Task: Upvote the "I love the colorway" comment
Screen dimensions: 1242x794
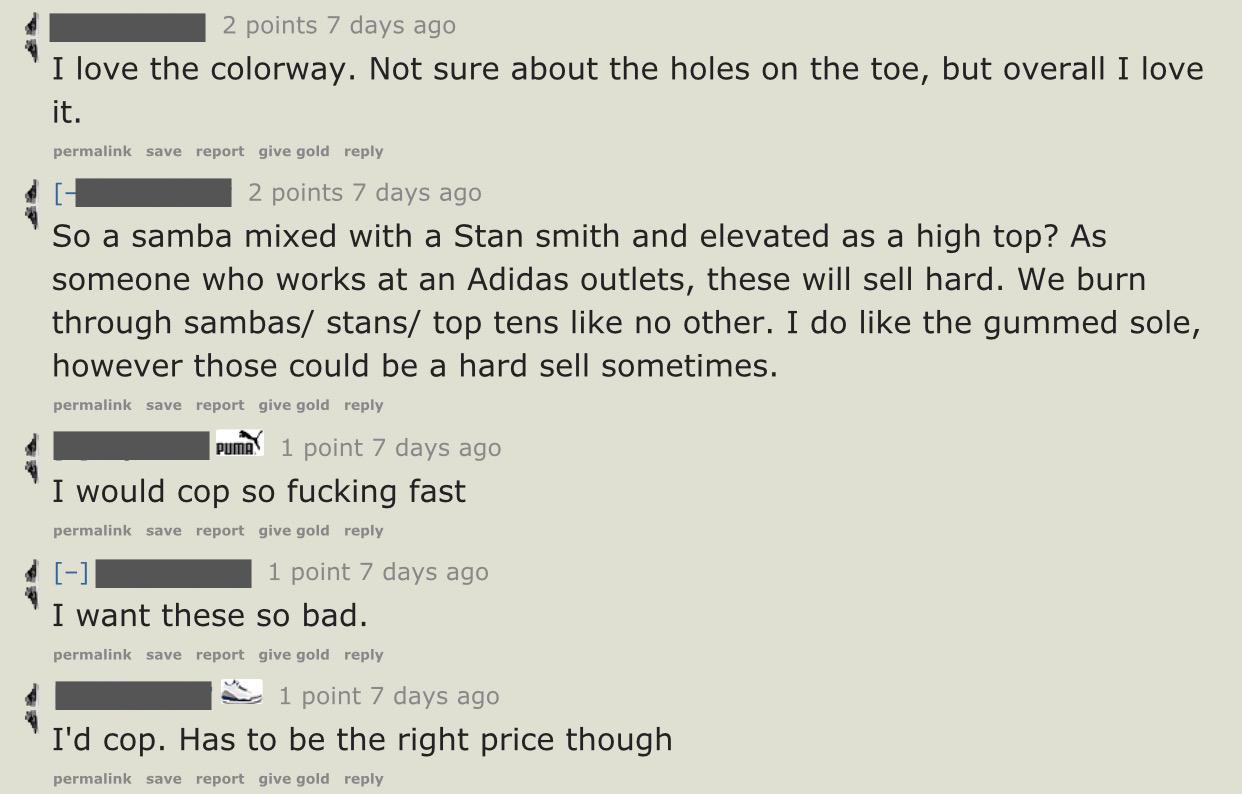Action: click(x=32, y=26)
